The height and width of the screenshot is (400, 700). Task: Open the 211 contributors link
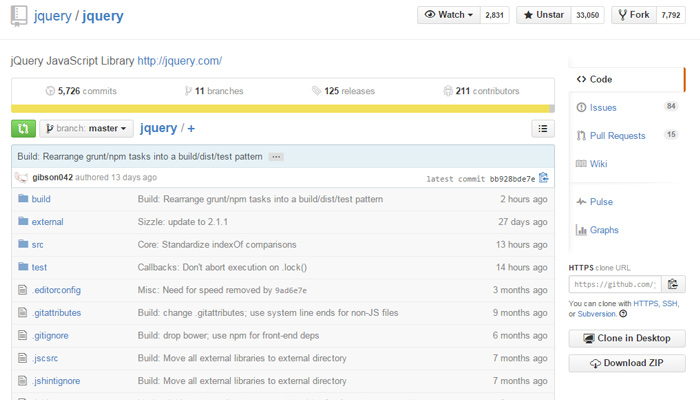[x=481, y=91]
